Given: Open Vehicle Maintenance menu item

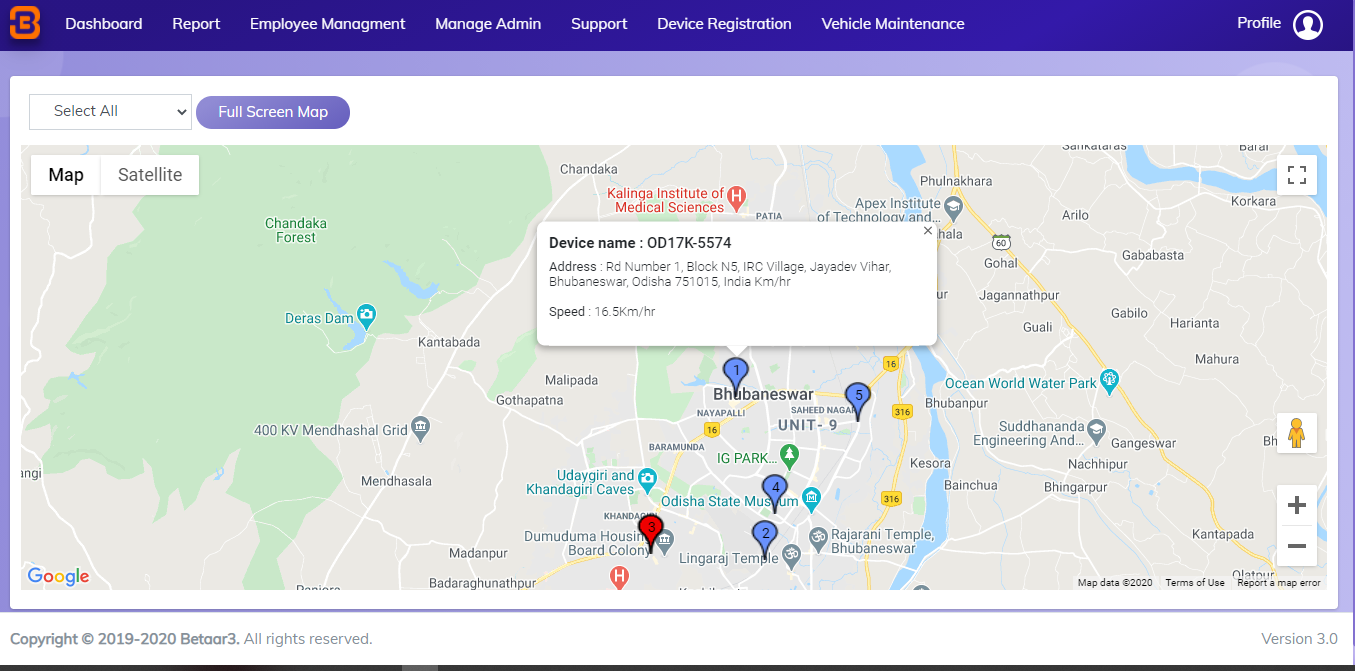Looking at the screenshot, I should (x=893, y=24).
